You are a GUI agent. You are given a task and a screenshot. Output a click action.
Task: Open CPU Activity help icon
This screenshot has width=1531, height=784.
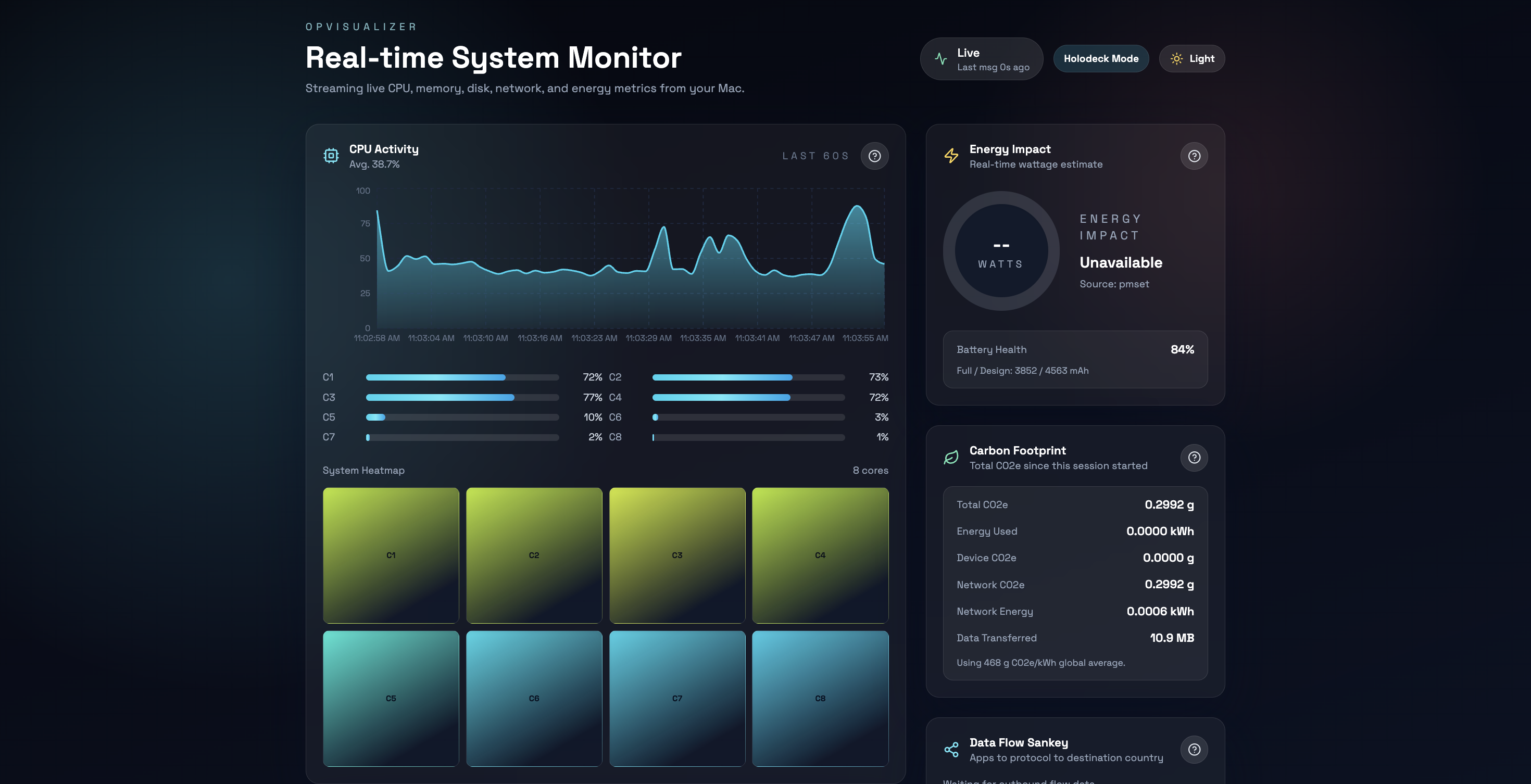874,156
